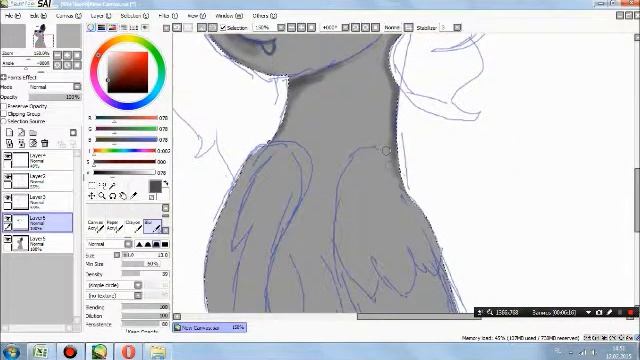Select the lasso tool
Image resolution: width=640 pixels, height=360 pixels.
point(102,185)
